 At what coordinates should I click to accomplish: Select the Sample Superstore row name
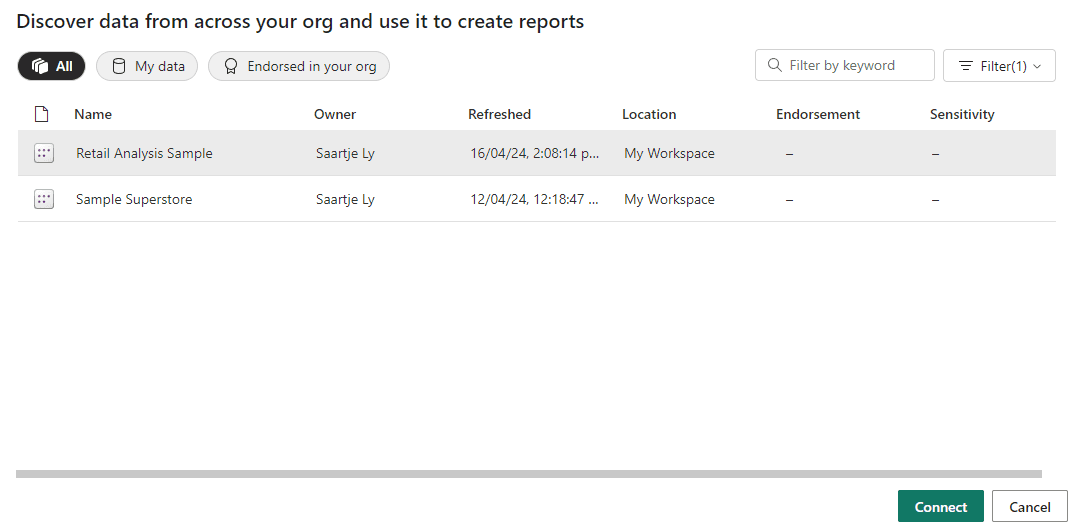click(134, 200)
